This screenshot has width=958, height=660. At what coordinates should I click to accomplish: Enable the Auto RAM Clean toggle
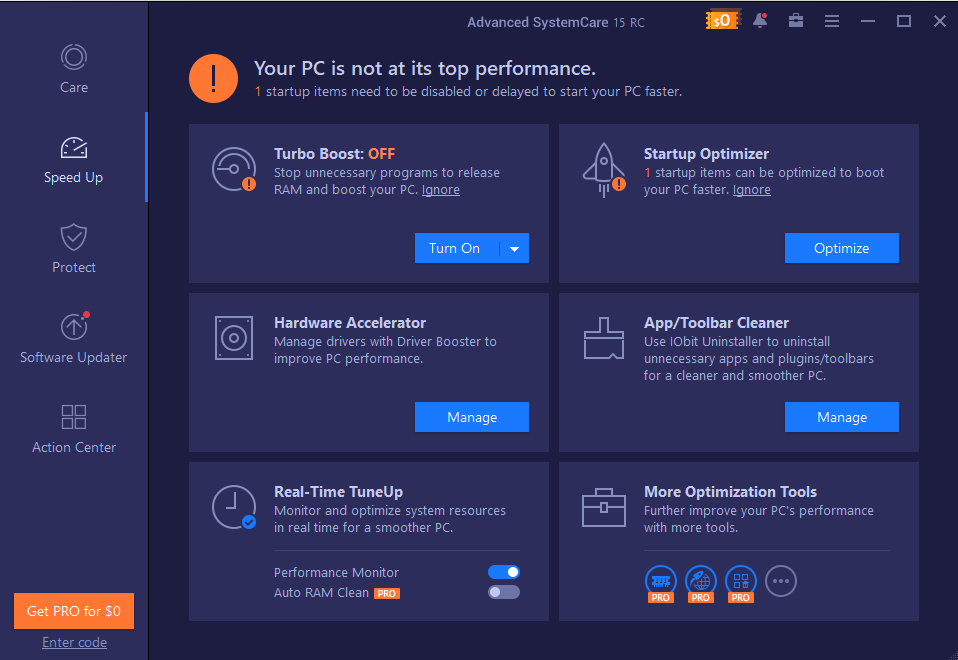click(504, 592)
